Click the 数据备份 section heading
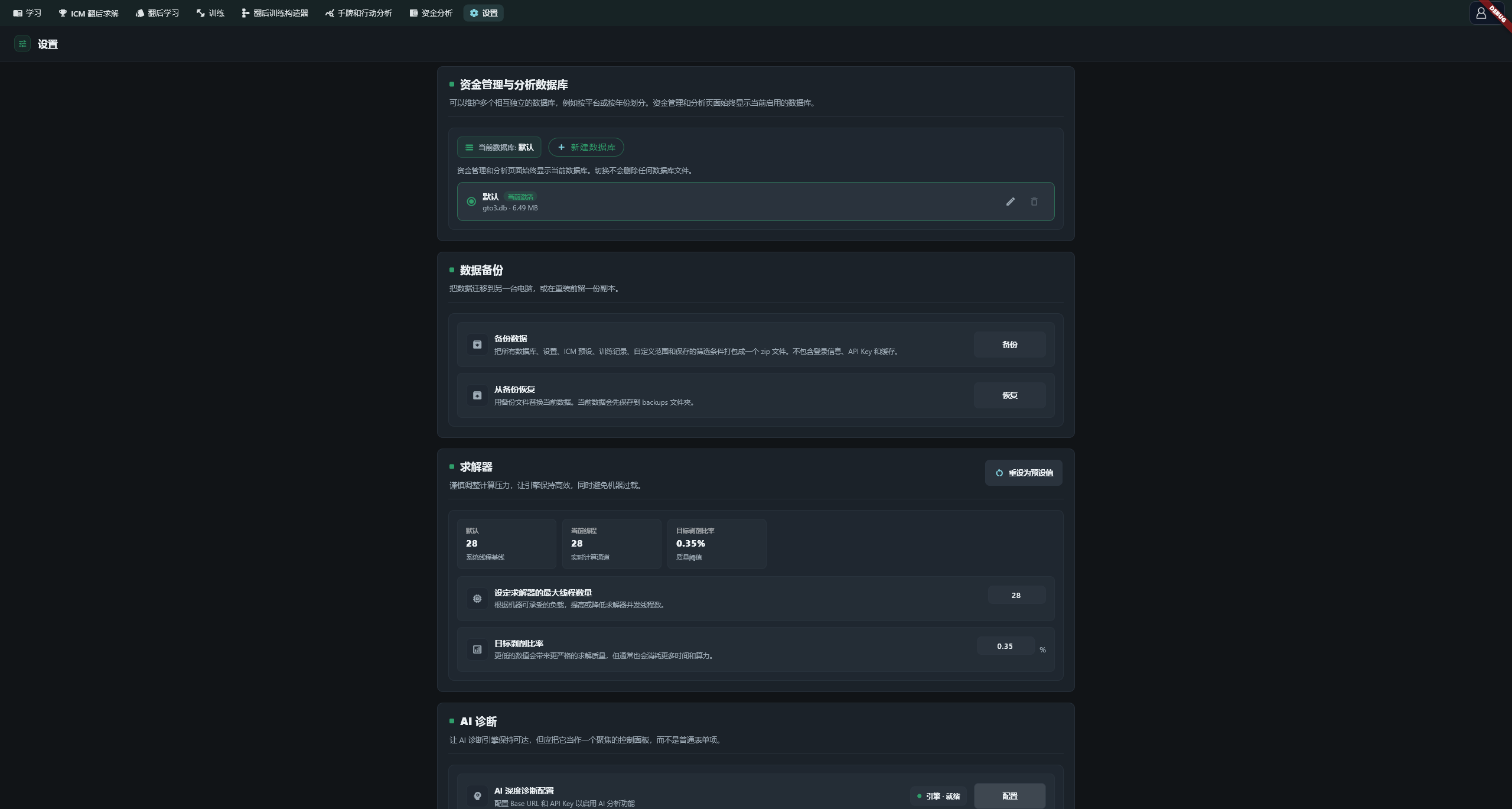 (481, 270)
